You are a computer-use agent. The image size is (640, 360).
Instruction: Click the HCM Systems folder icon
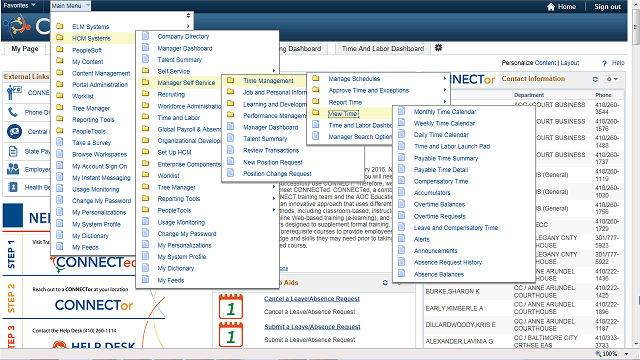pyautogui.click(x=60, y=38)
